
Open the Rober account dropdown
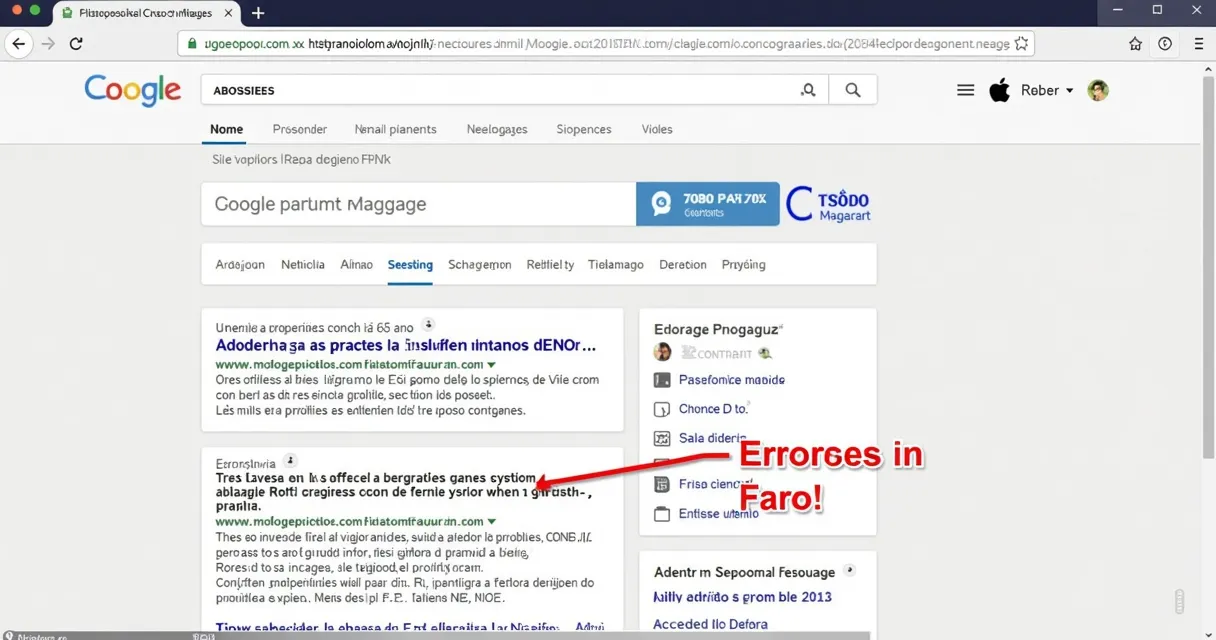coord(1044,89)
